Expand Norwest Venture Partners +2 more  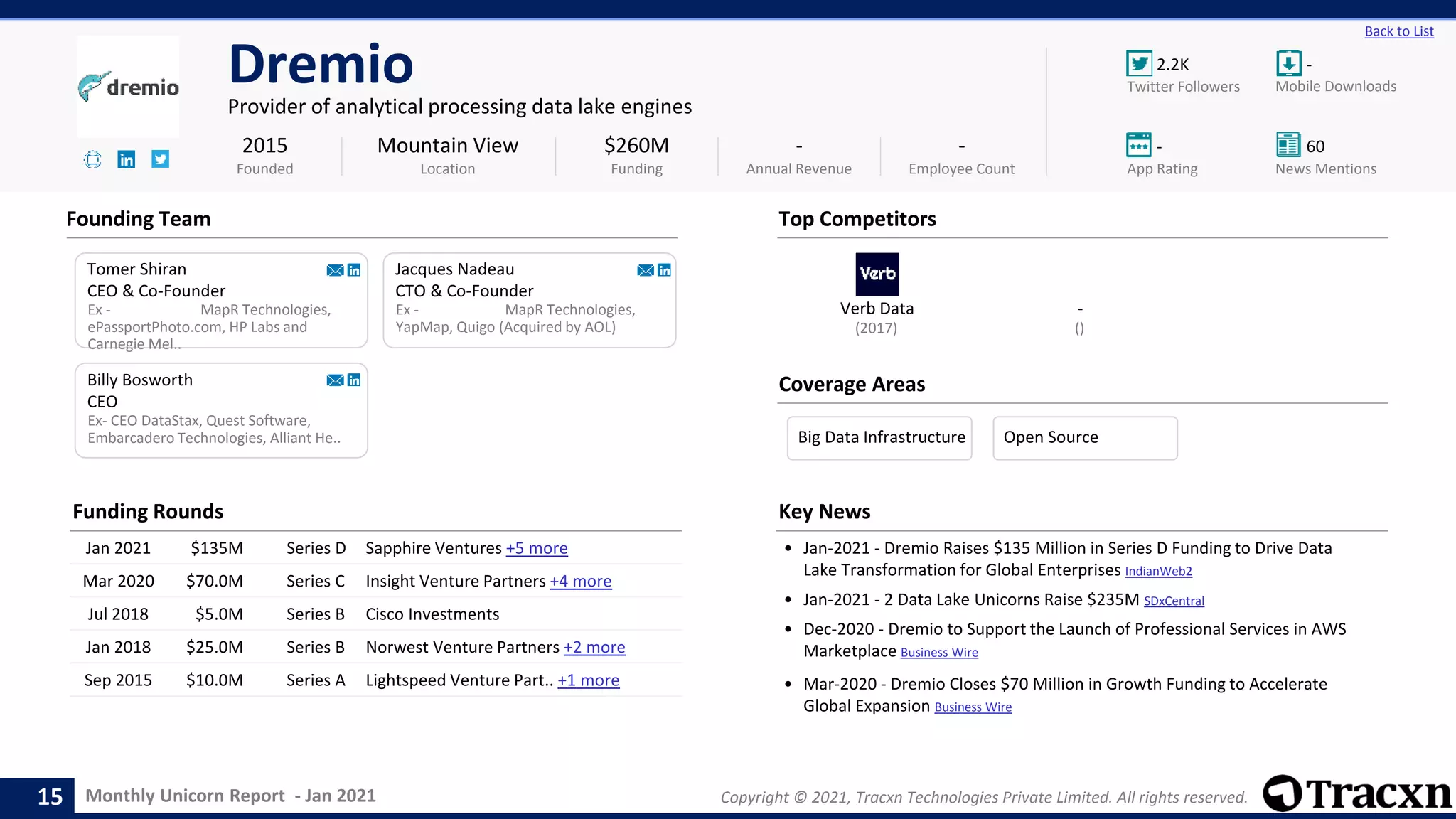tap(594, 647)
